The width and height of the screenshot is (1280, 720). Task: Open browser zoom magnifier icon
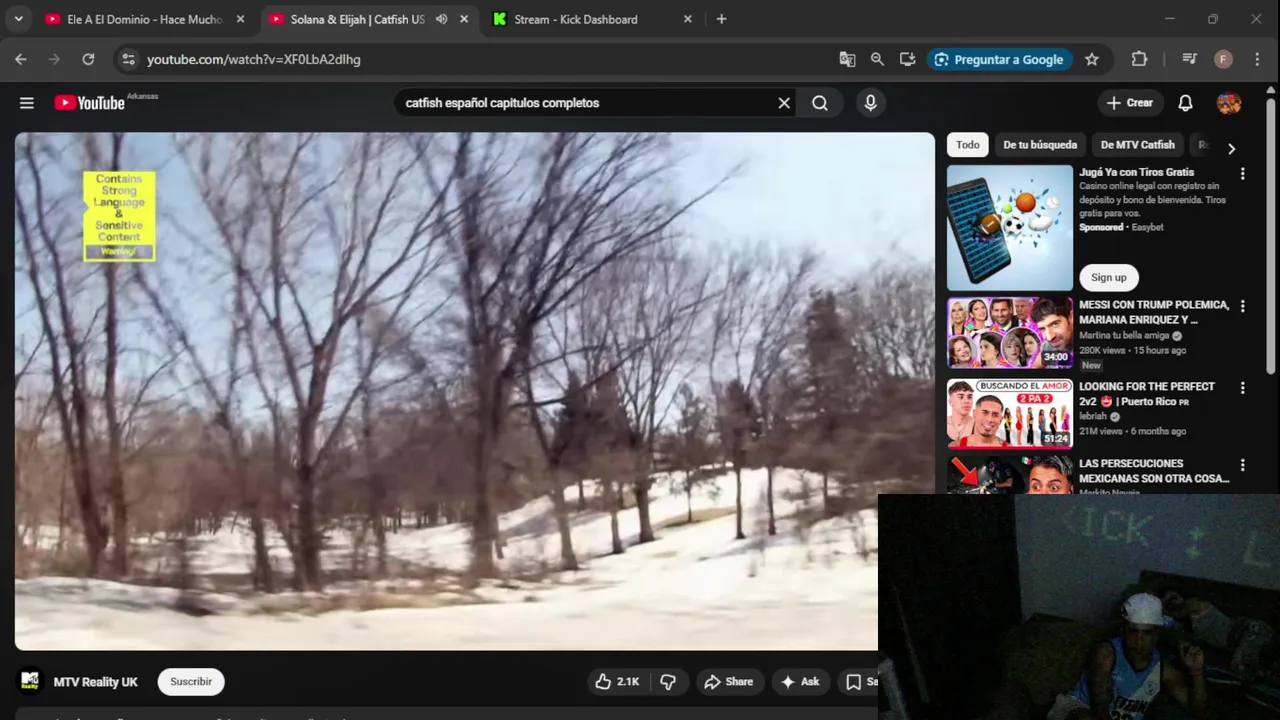click(877, 59)
